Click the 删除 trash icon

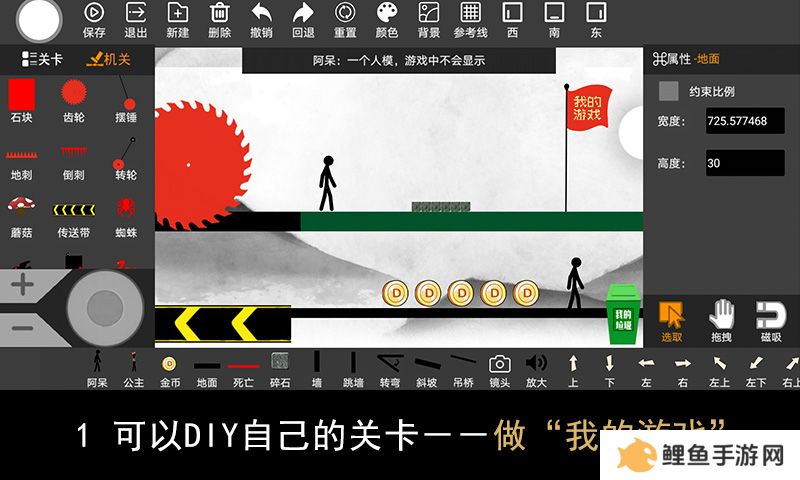pyautogui.click(x=219, y=12)
